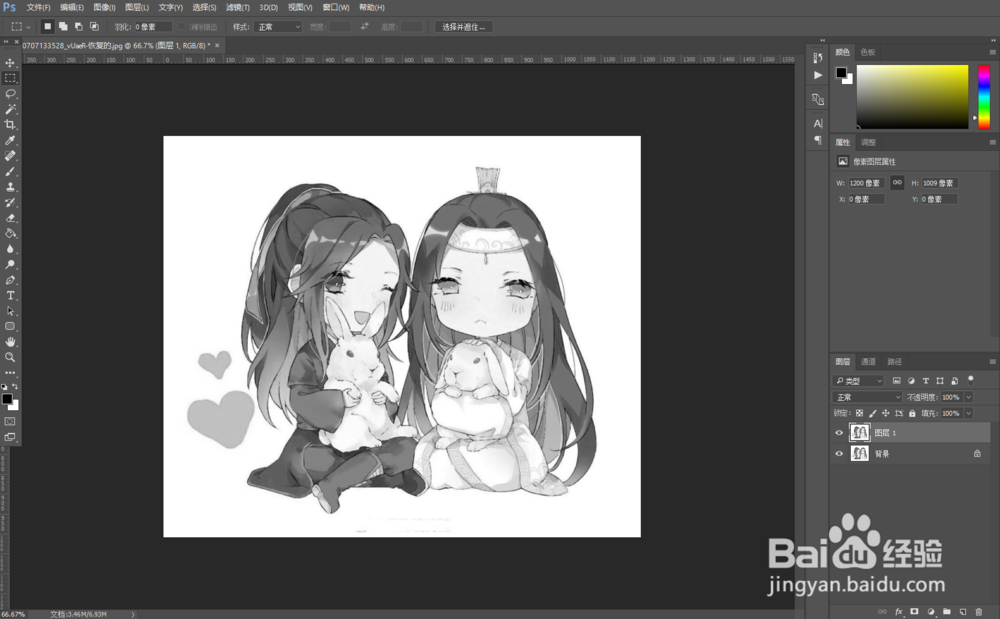Add a layer mask from panel bottom
This screenshot has width=1000, height=619.
(x=915, y=612)
